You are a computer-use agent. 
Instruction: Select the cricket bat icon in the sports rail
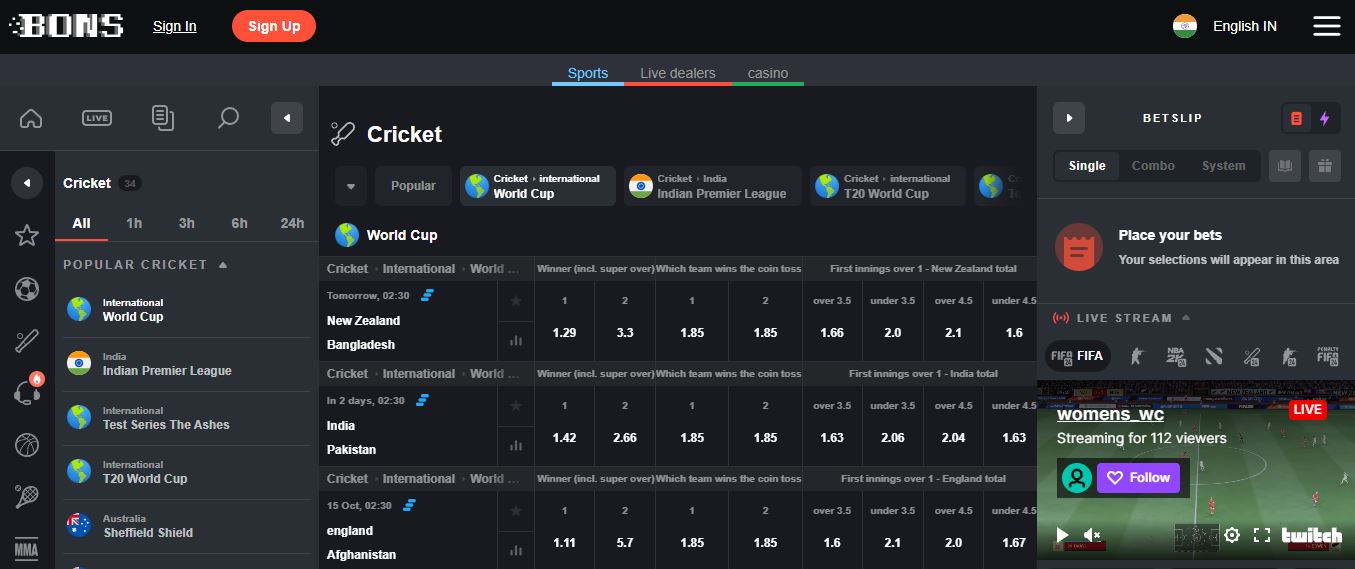27,341
